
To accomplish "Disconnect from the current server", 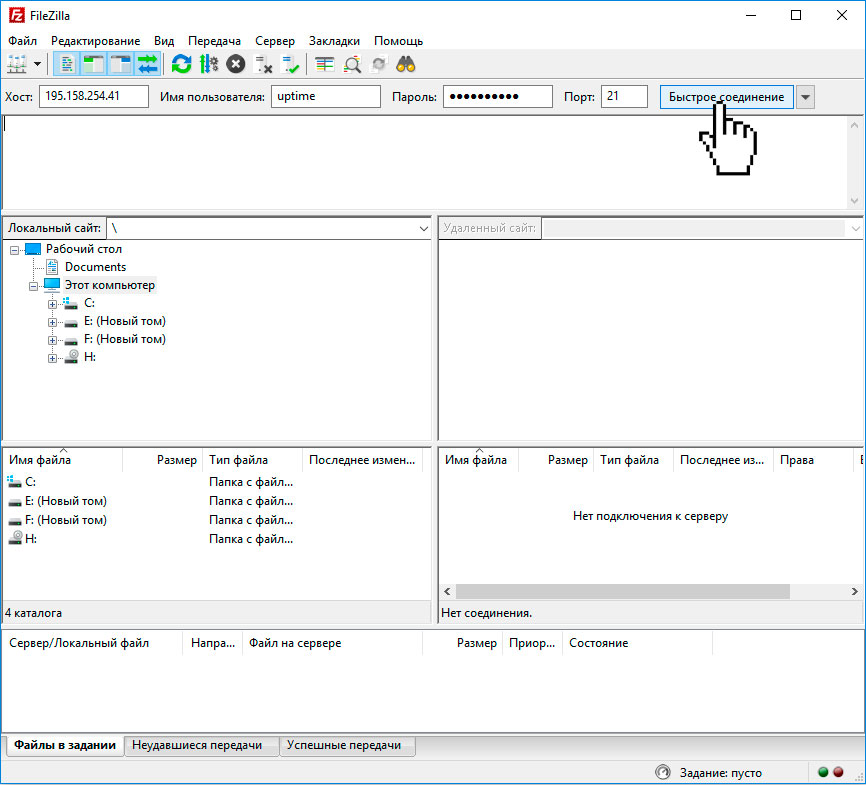I will pyautogui.click(x=263, y=65).
